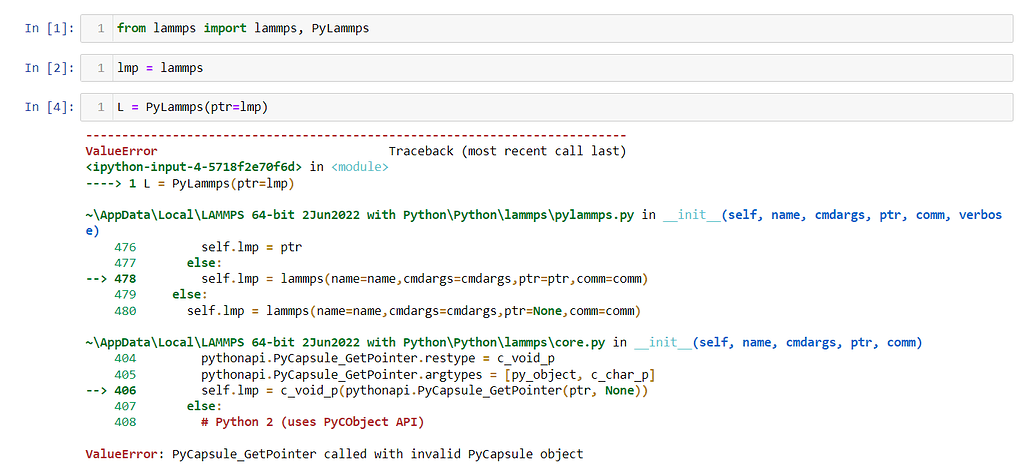Click the comment line # Python 2 (uses PyCObject API)
The width and height of the screenshot is (1024, 474).
(x=313, y=422)
